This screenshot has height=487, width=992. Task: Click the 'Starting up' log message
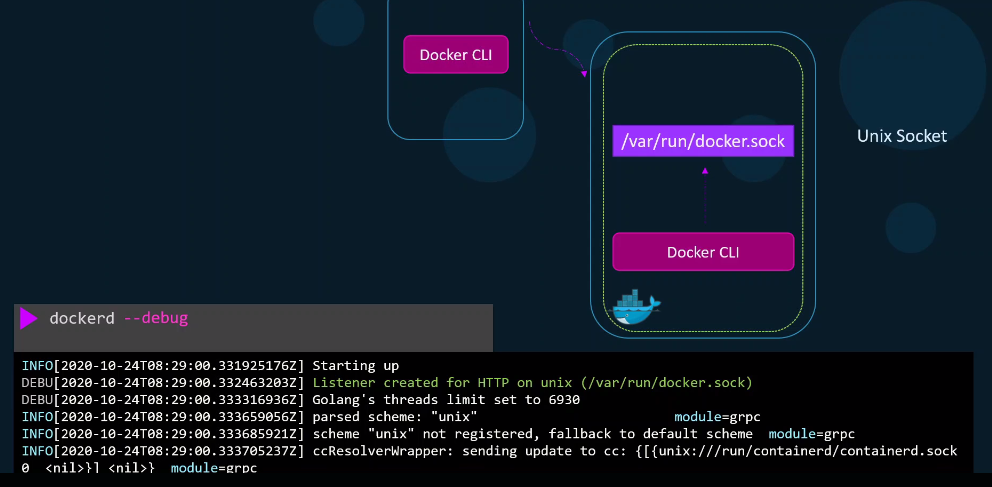[356, 366]
